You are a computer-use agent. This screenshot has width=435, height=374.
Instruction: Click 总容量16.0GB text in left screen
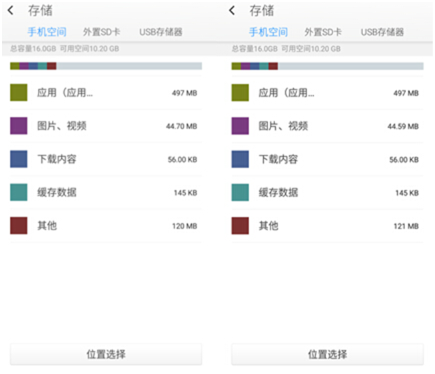pos(33,49)
